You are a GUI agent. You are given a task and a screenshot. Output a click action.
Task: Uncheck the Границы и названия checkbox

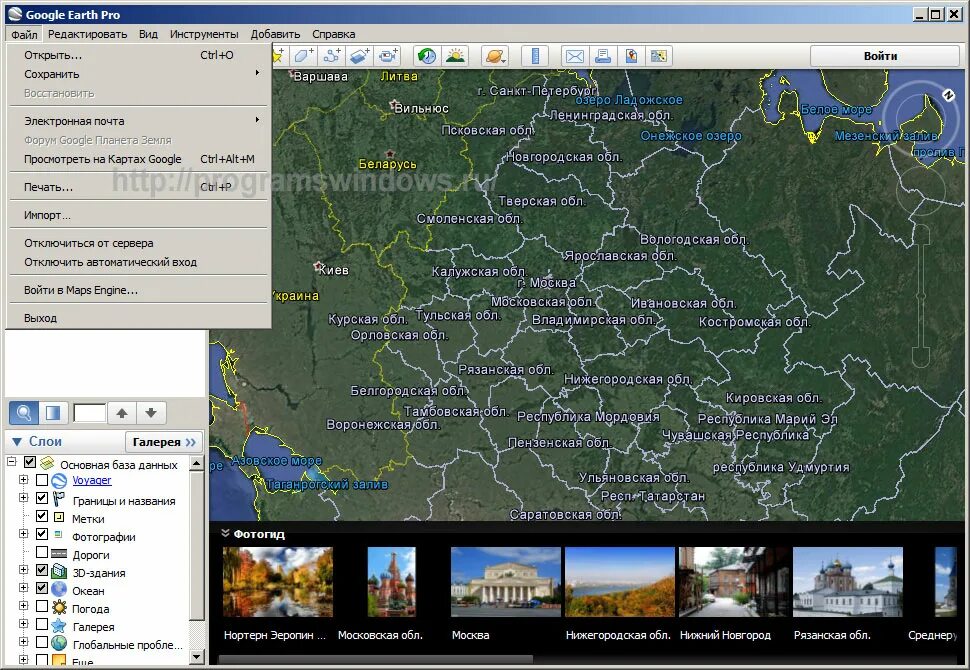click(41, 498)
